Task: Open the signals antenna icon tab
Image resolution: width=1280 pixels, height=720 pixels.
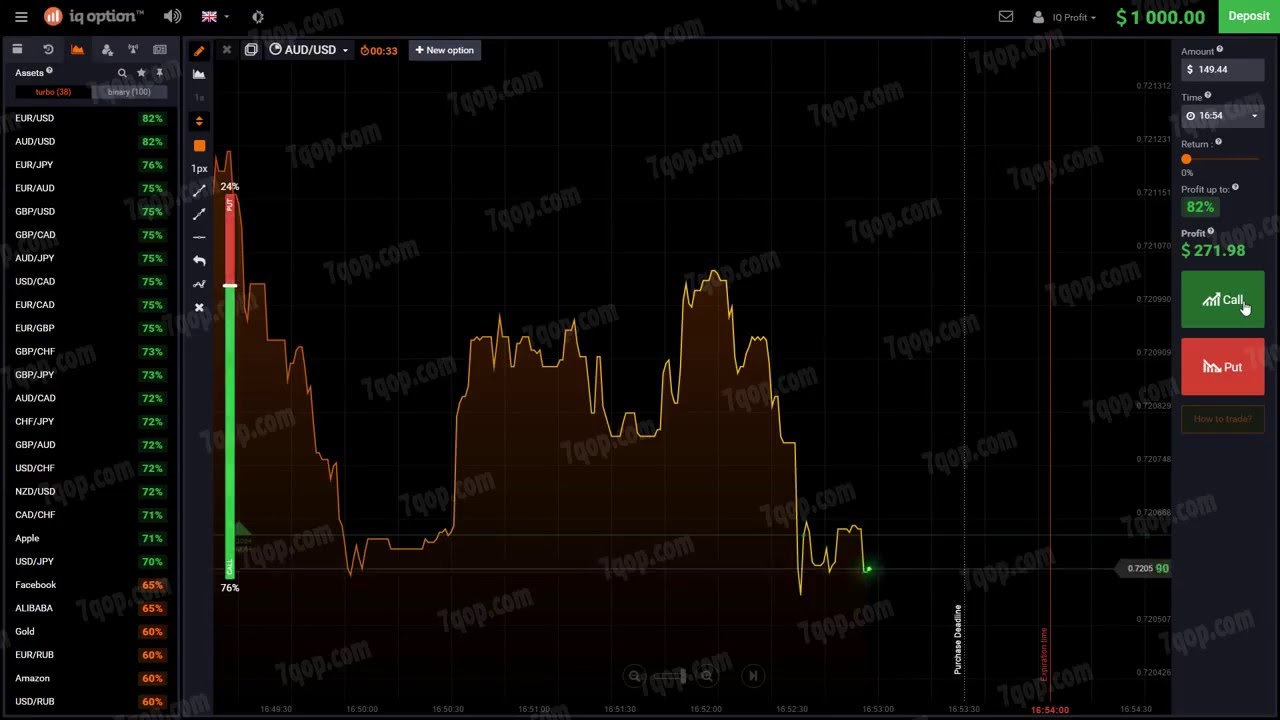Action: (132, 49)
